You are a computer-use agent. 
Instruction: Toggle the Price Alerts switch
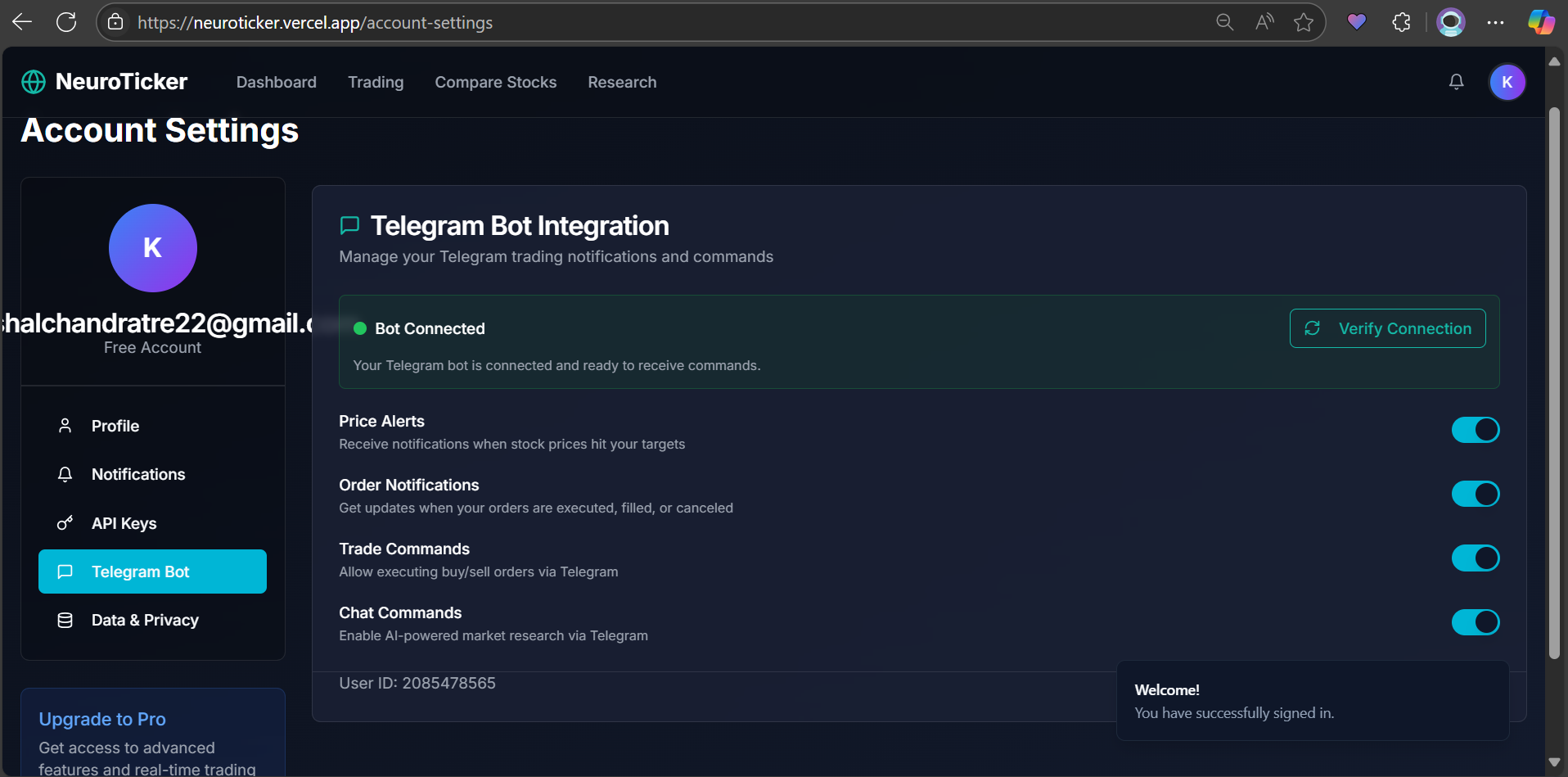click(1476, 430)
